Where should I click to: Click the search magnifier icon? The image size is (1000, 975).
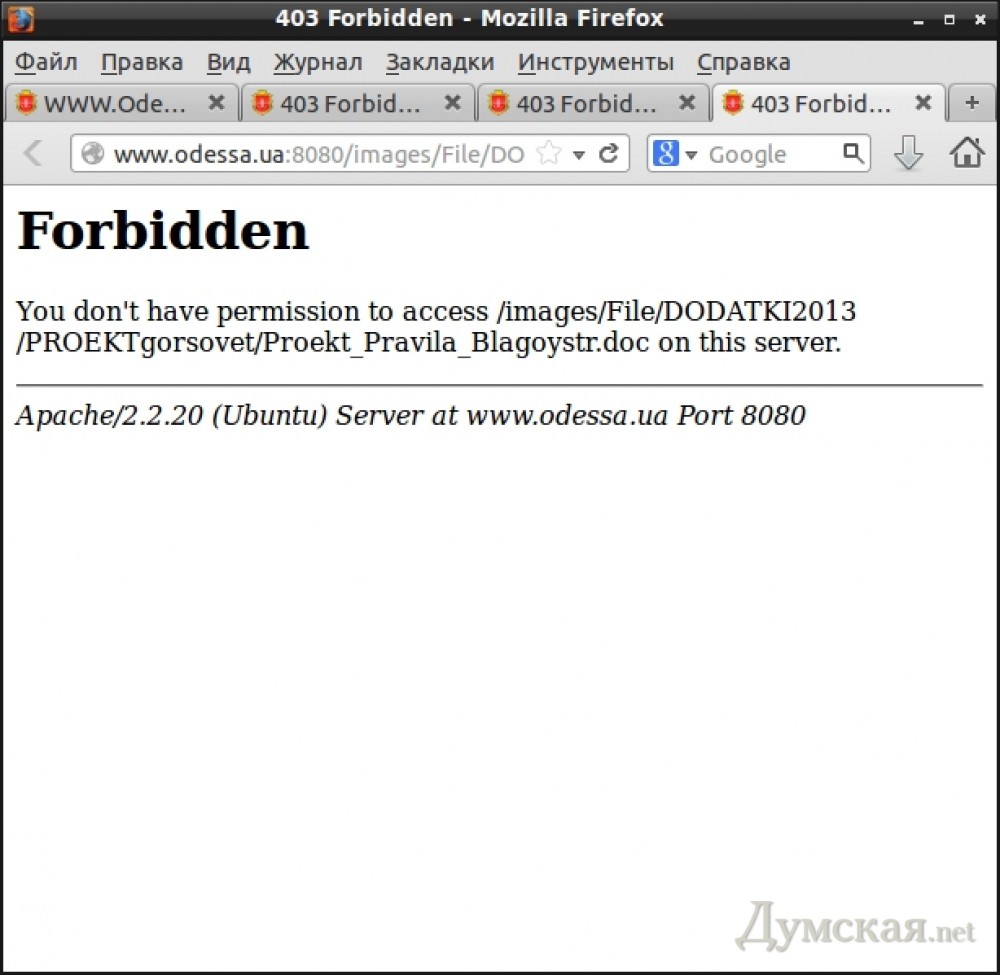[x=852, y=153]
